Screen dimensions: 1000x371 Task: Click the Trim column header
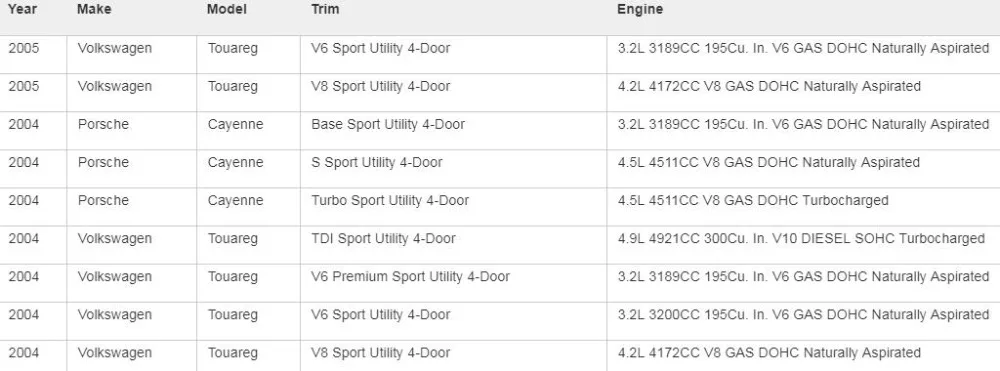click(x=325, y=10)
